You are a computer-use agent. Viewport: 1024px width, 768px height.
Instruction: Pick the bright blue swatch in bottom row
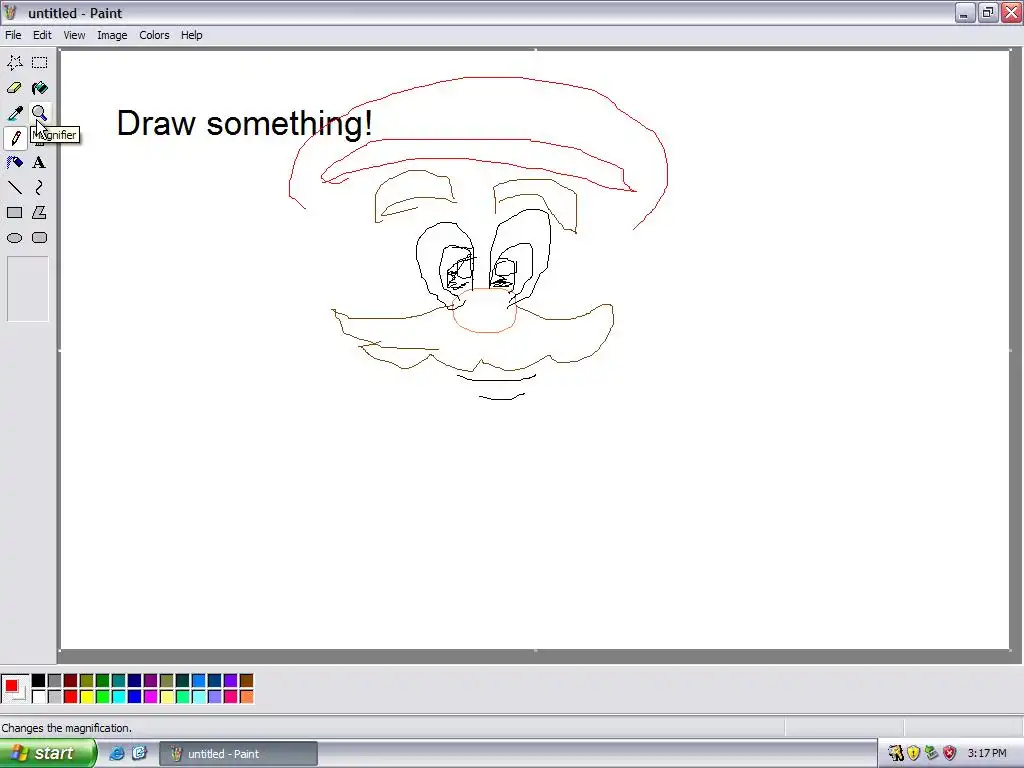tap(135, 697)
